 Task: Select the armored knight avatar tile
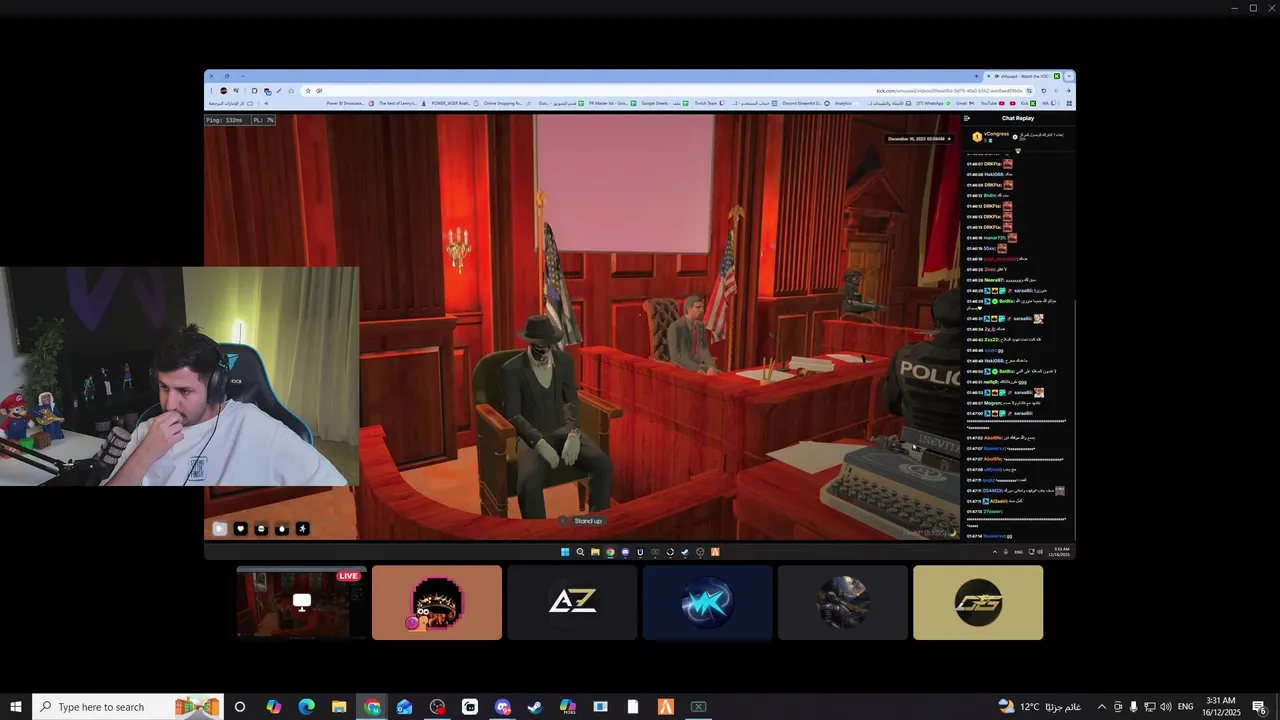point(843,602)
